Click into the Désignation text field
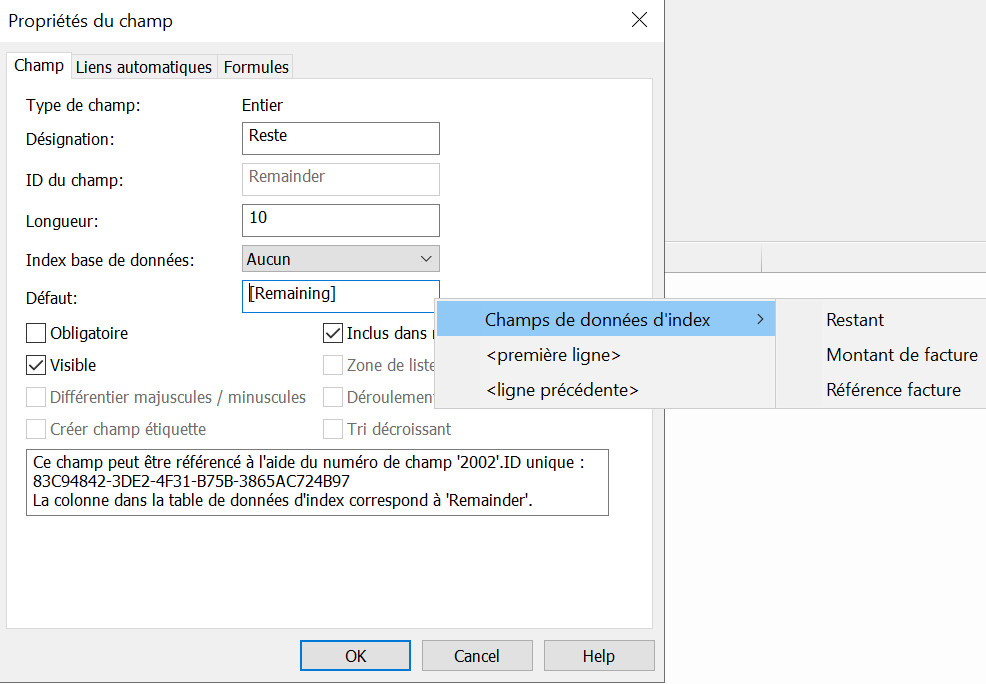 click(340, 138)
